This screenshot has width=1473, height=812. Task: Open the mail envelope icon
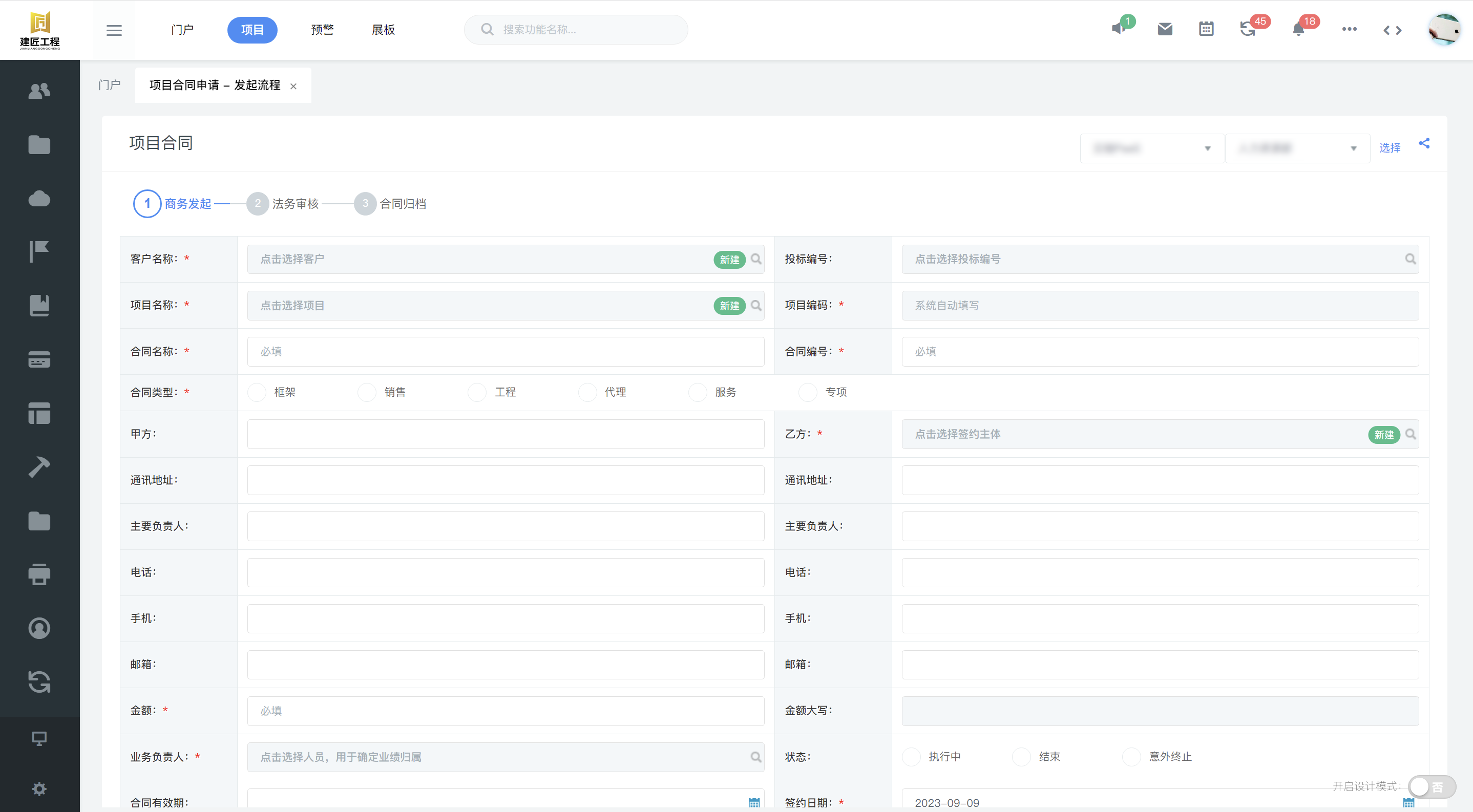pyautogui.click(x=1165, y=29)
